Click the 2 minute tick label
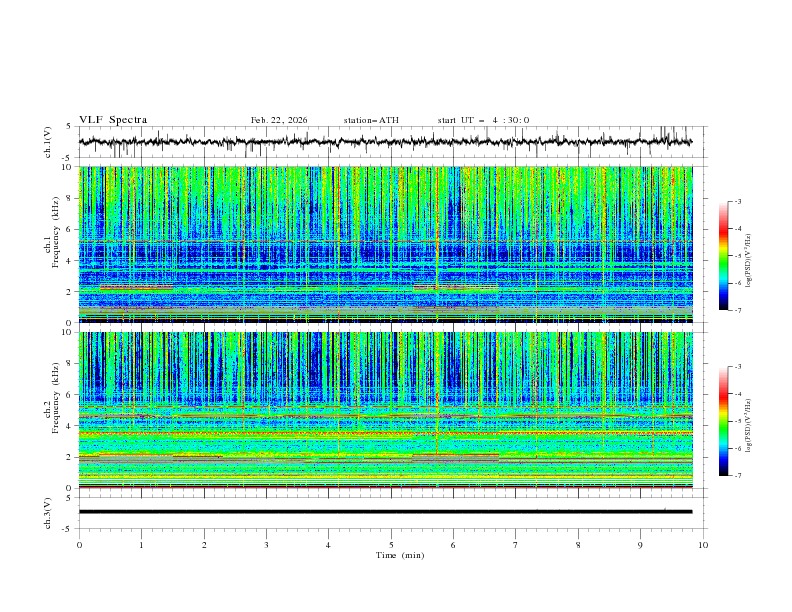 (204, 545)
